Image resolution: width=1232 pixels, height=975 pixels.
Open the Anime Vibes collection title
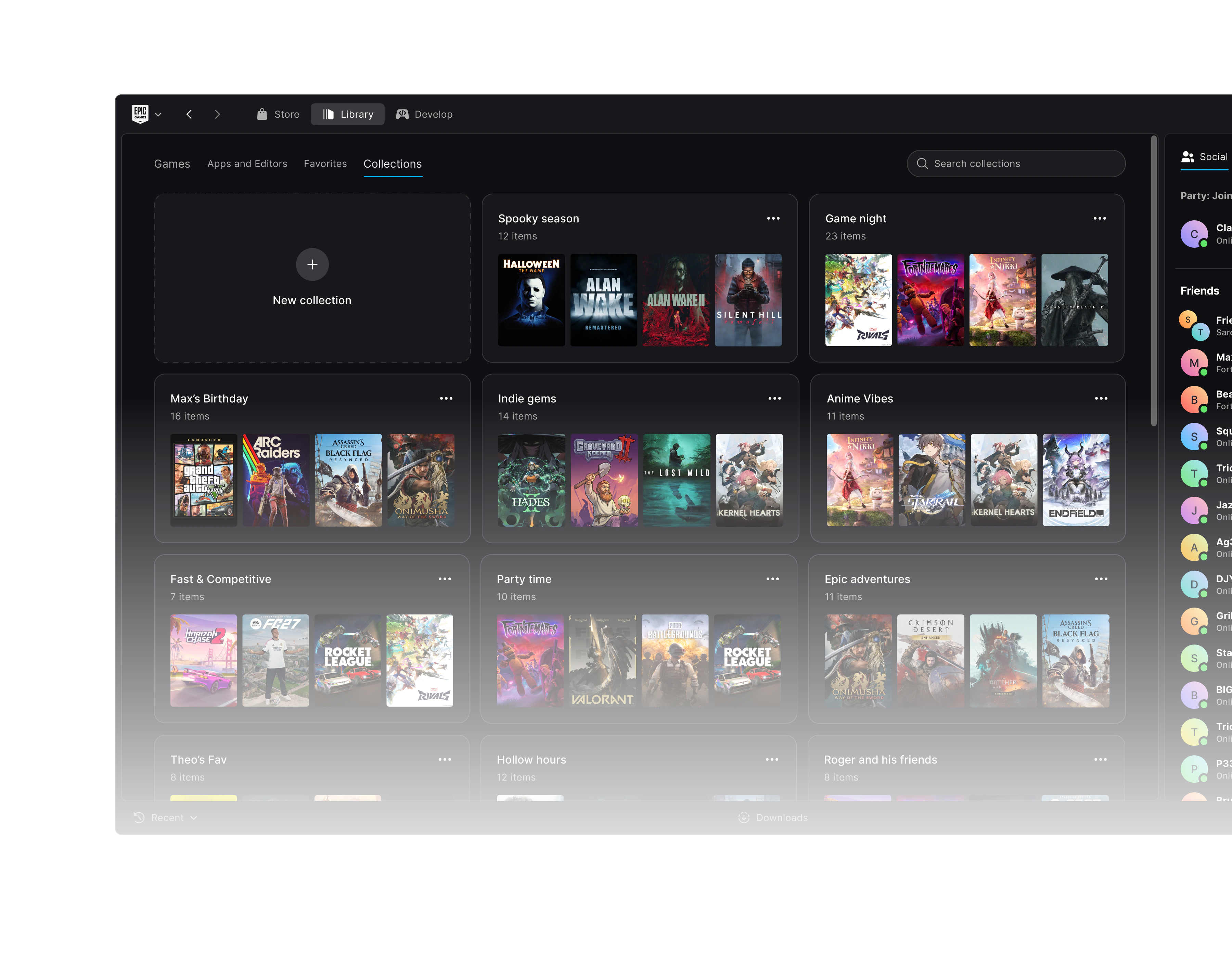(860, 399)
